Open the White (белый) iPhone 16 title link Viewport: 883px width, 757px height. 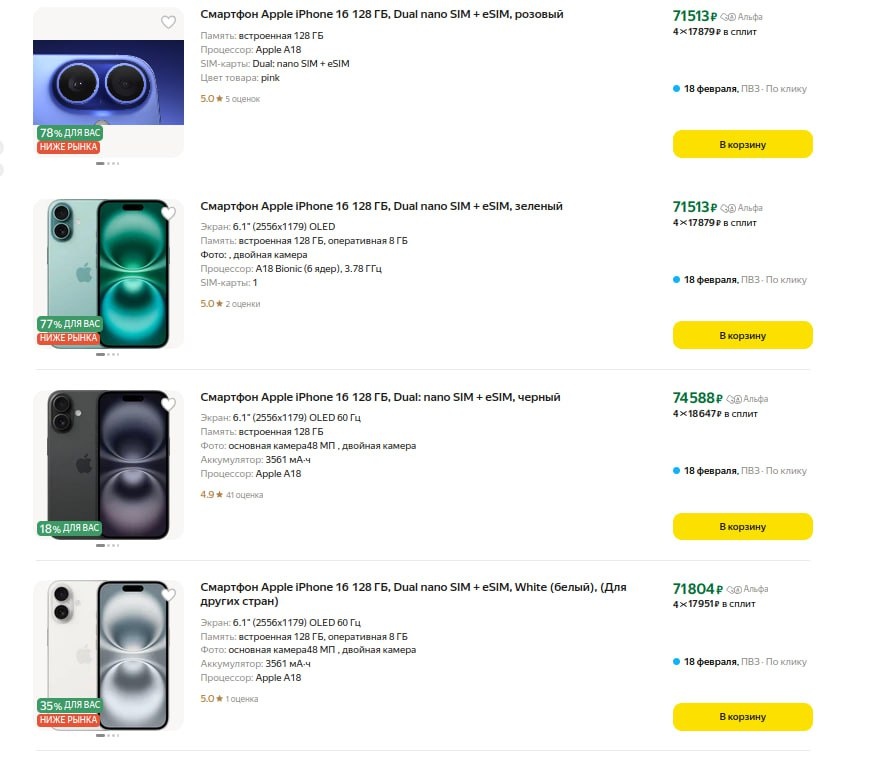(x=412, y=588)
